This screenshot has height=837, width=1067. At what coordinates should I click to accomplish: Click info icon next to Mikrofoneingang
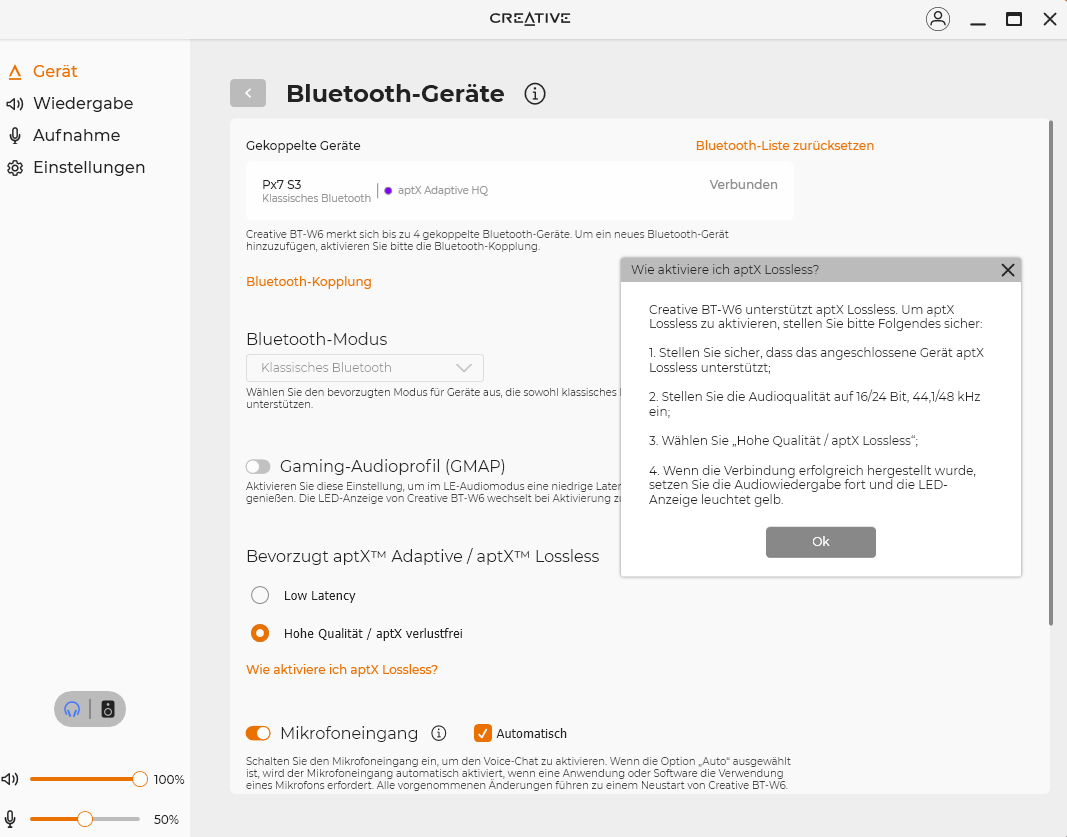point(439,733)
